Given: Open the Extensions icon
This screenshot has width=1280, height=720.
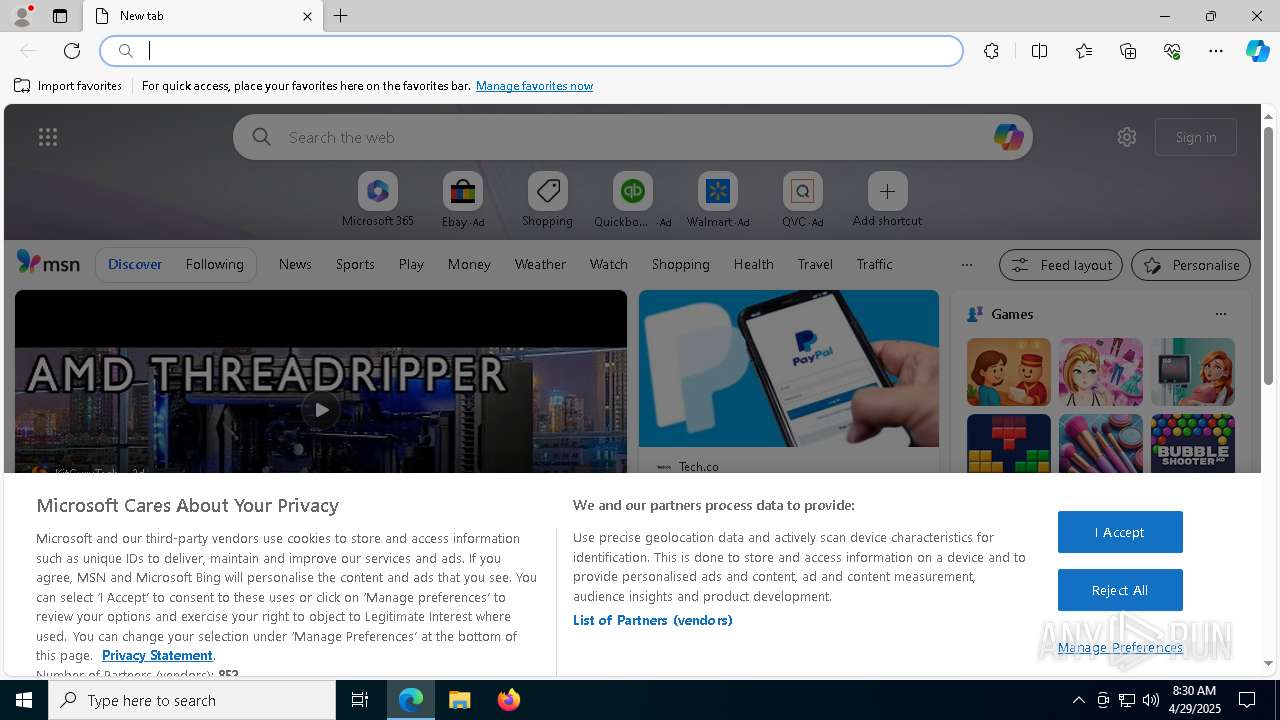Looking at the screenshot, I should tap(991, 51).
